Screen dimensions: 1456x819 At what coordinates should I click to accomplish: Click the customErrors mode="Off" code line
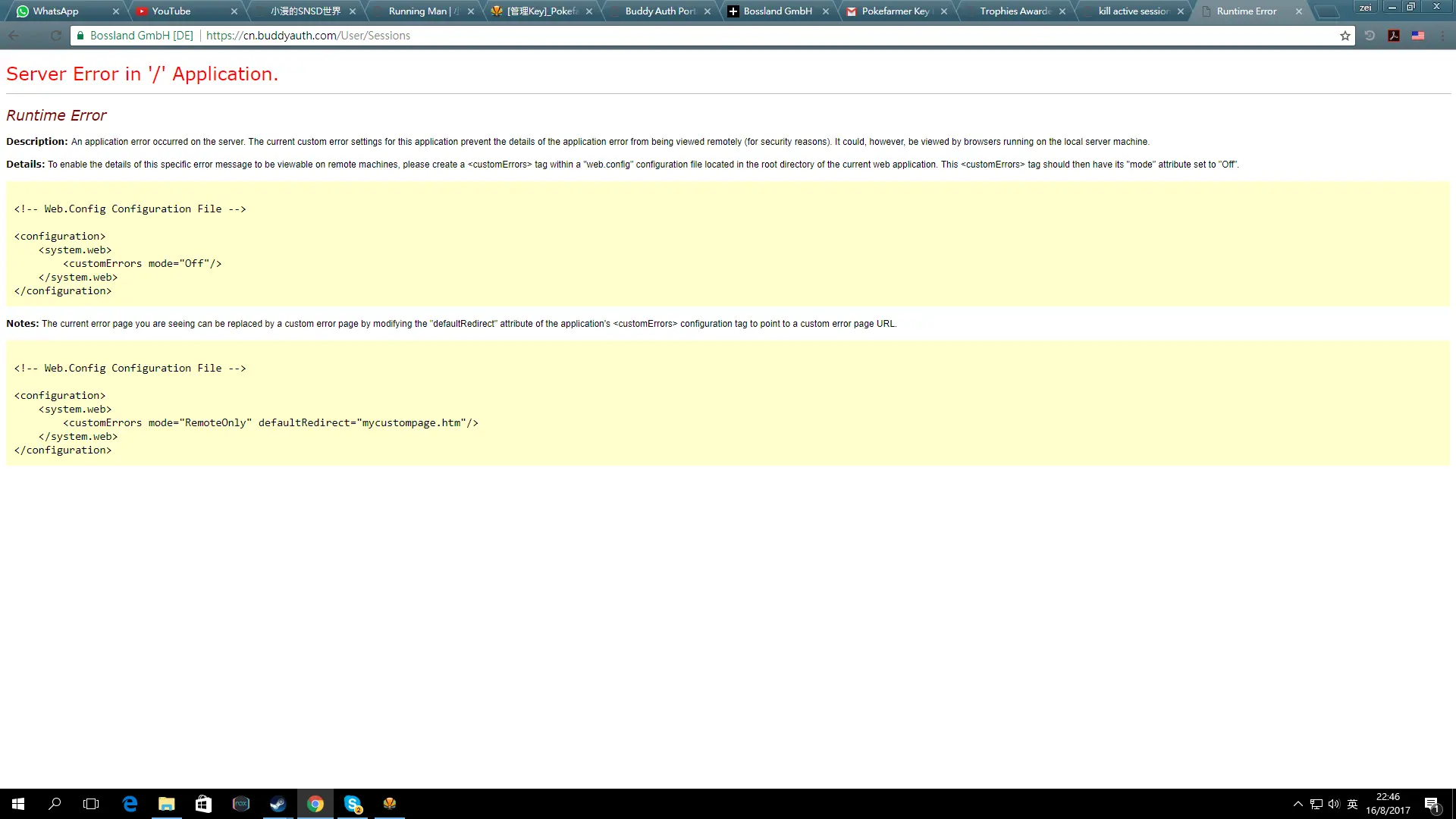point(142,264)
